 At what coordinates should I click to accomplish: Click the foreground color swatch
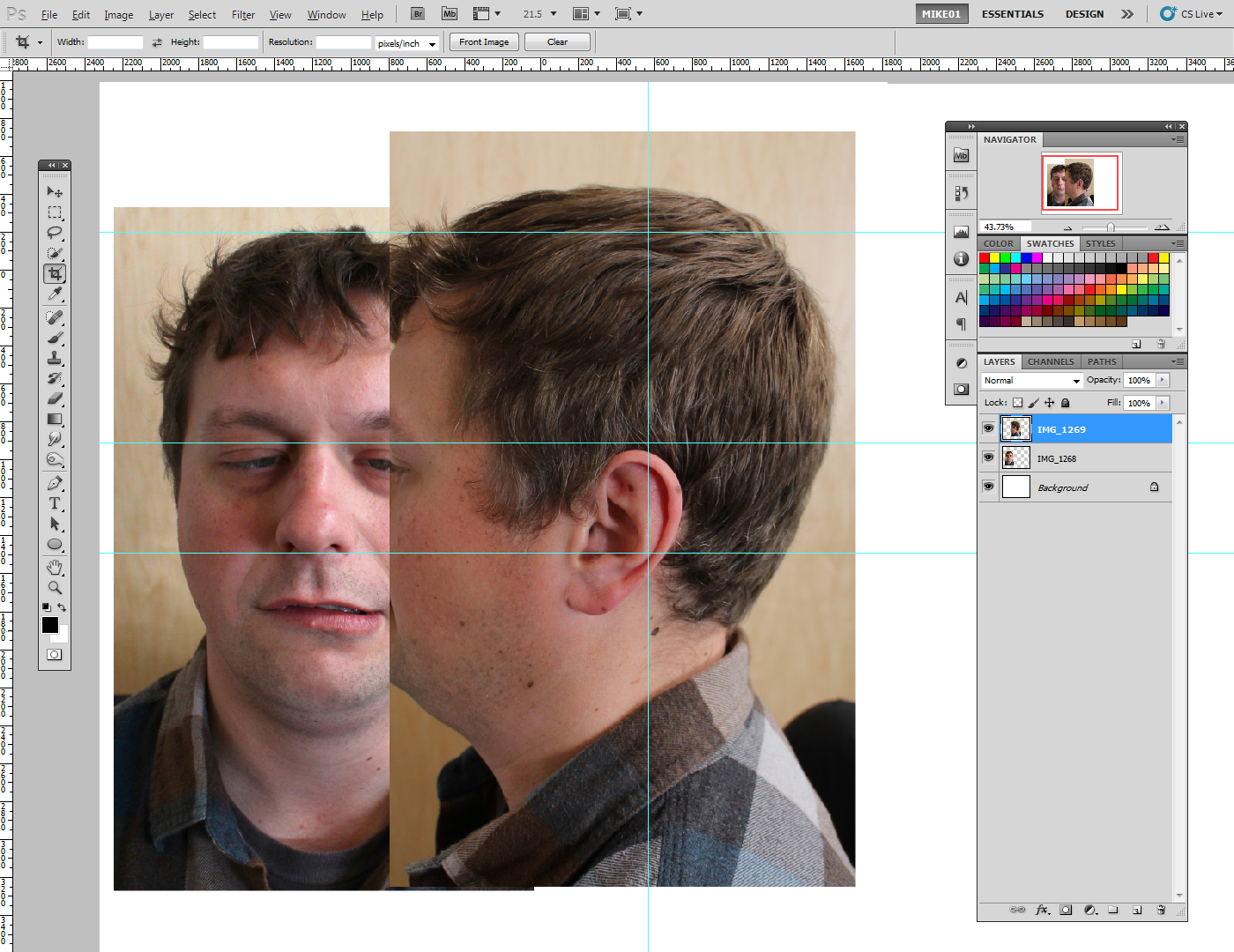pos(50,625)
